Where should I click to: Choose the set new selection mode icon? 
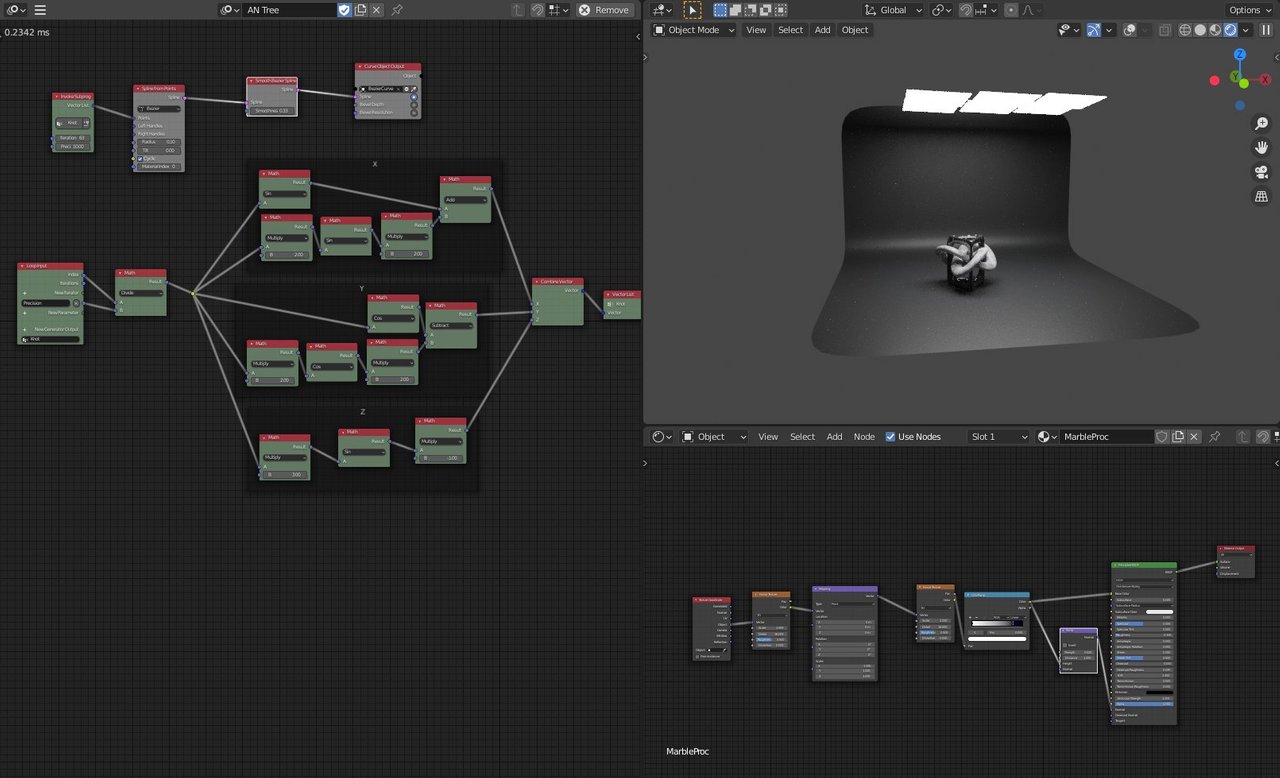pos(720,10)
